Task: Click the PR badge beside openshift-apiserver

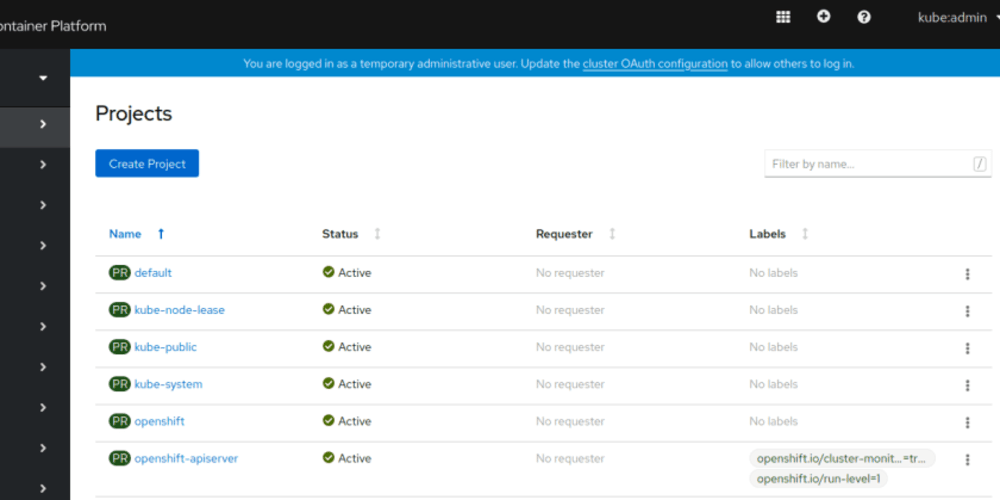Action: click(x=120, y=459)
